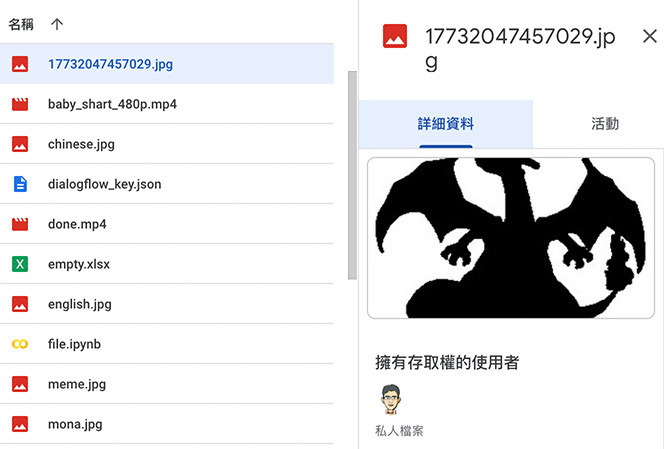Image resolution: width=664 pixels, height=449 pixels.
Task: Click the image icon beside mona.jpg
Action: coord(20,424)
